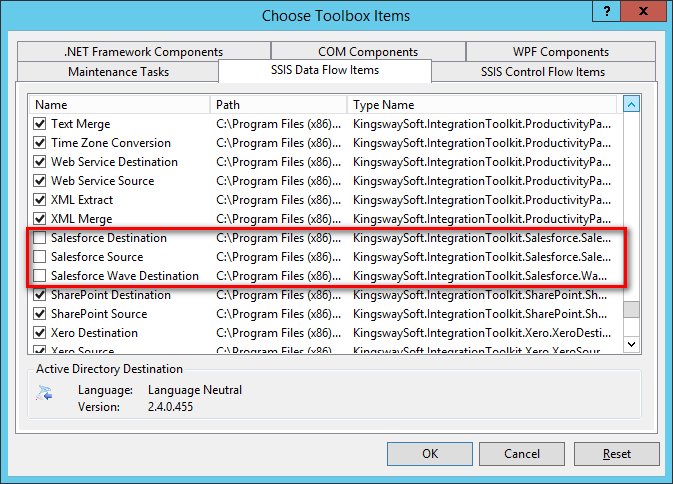Uncheck the XML Extract checkbox
The image size is (673, 484).
click(39, 200)
